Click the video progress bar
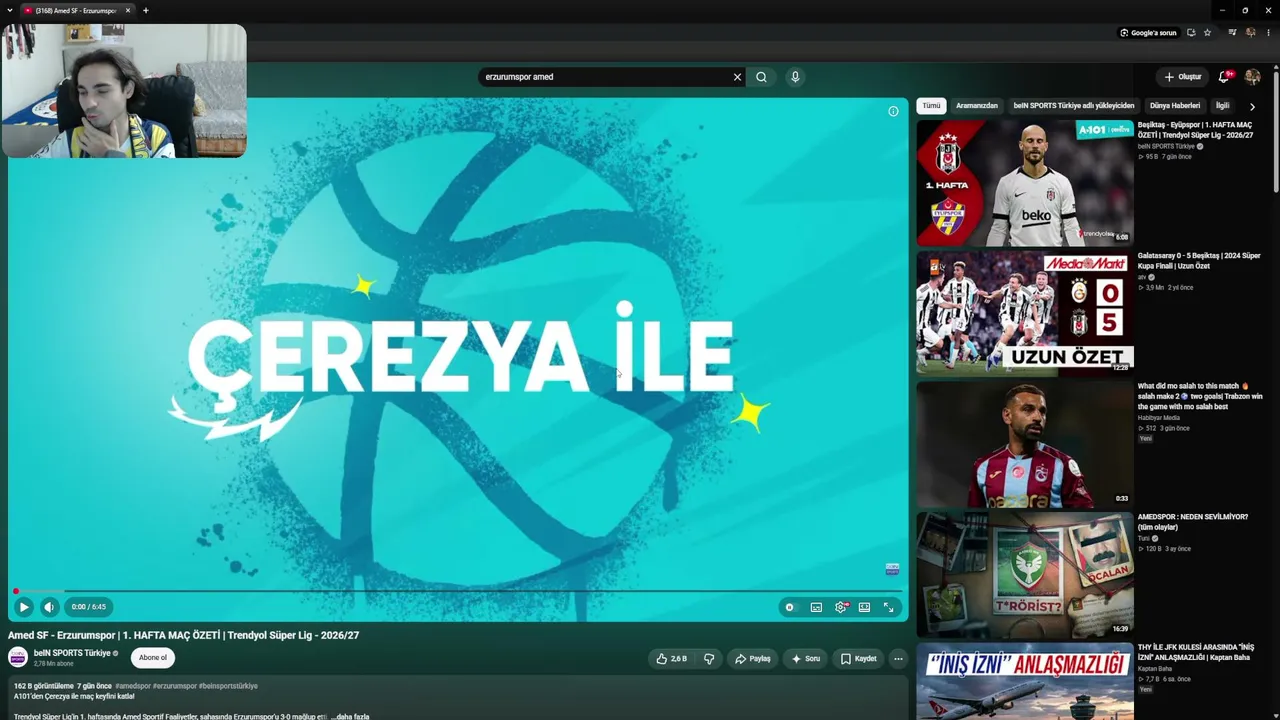 tap(458, 591)
